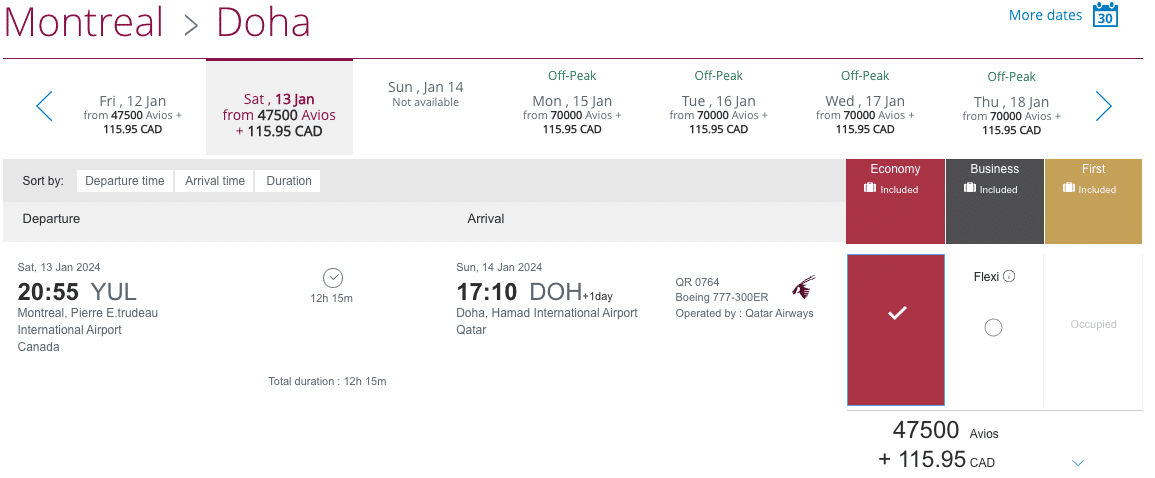Expand the price breakdown chevron

1077,462
